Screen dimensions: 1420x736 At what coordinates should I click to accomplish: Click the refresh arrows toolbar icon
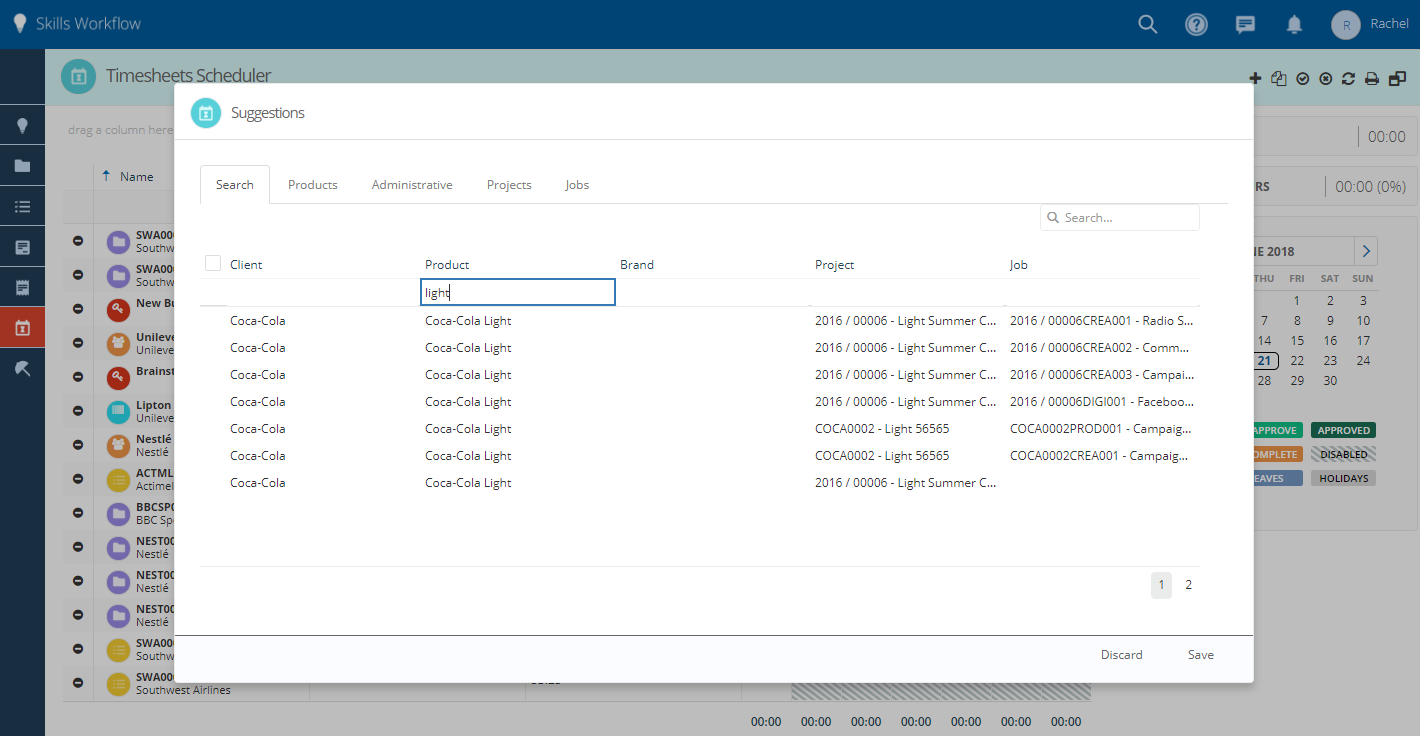1348,78
